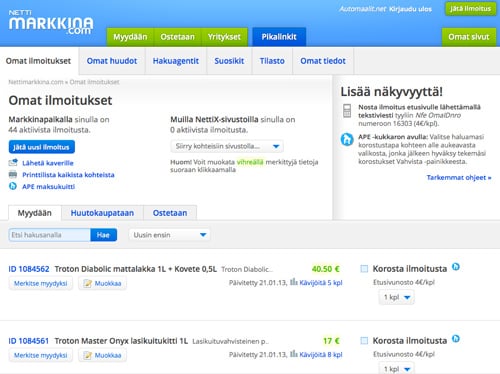The height and width of the screenshot is (374, 500).
Task: Select the Omat ilmoitukset tab
Action: (x=39, y=61)
